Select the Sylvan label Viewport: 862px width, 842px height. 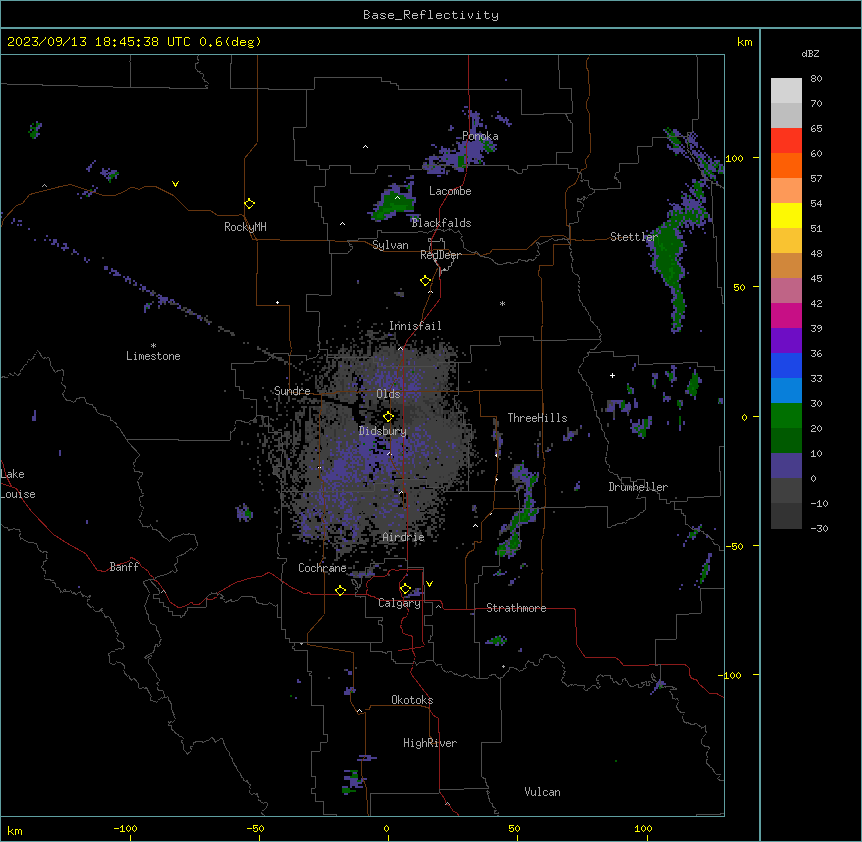click(x=390, y=245)
